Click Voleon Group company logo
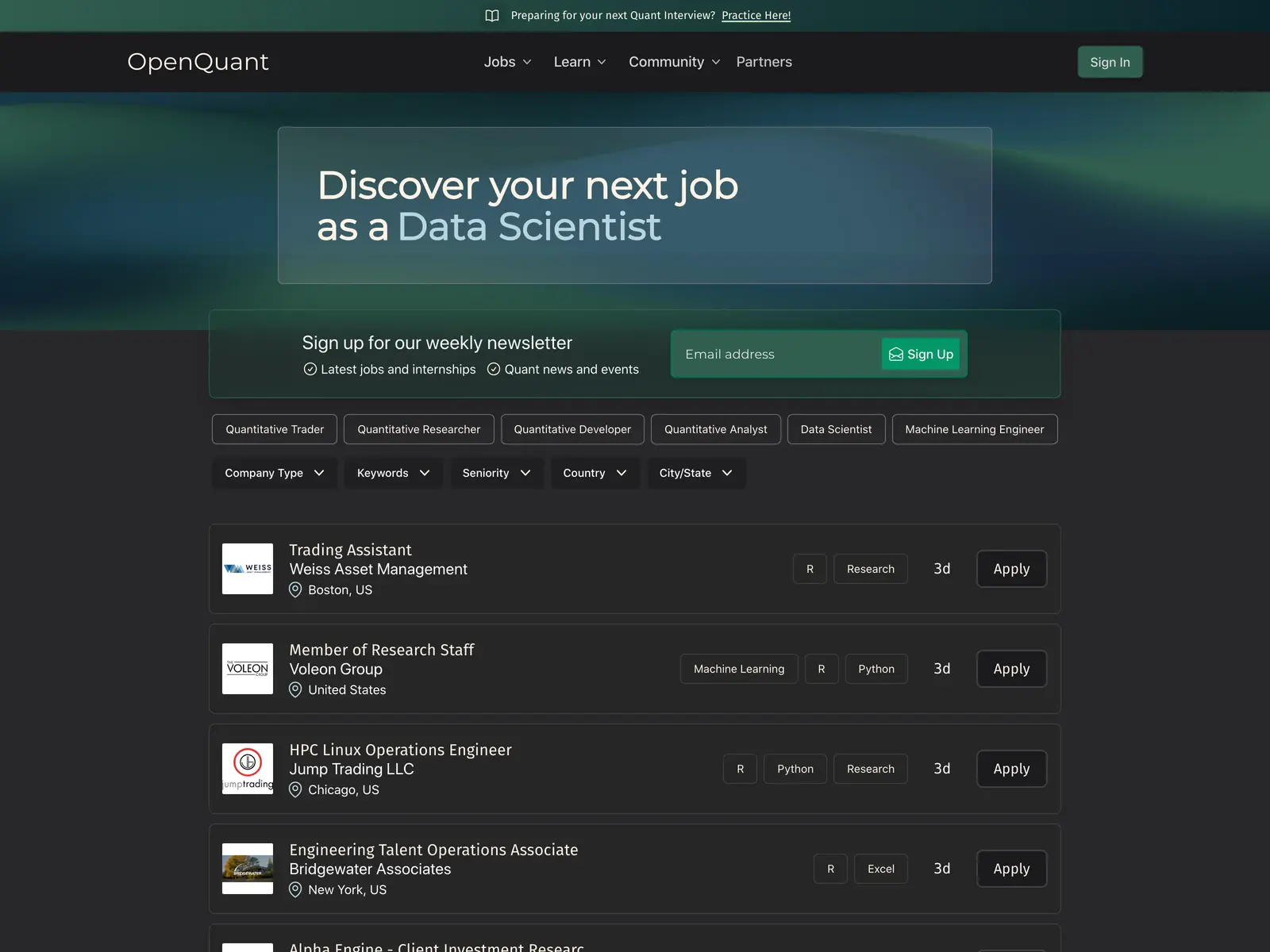The width and height of the screenshot is (1270, 952). coord(248,669)
